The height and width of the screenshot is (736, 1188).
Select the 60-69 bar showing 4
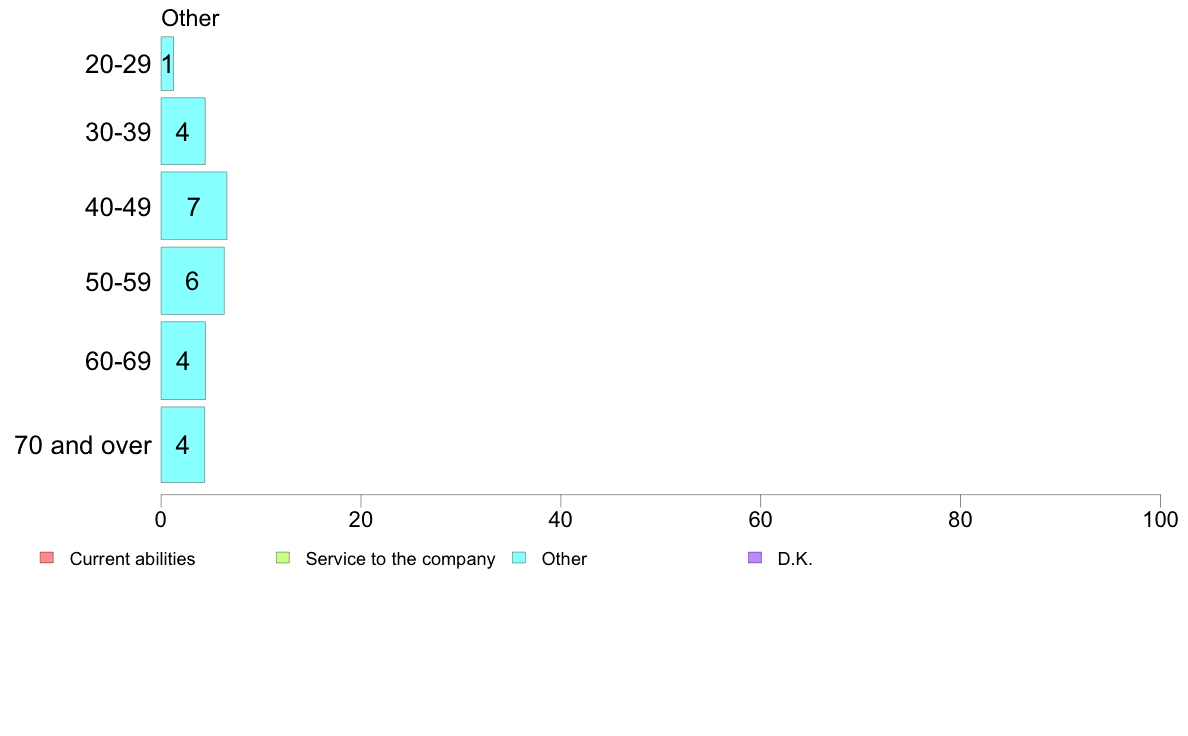click(183, 361)
